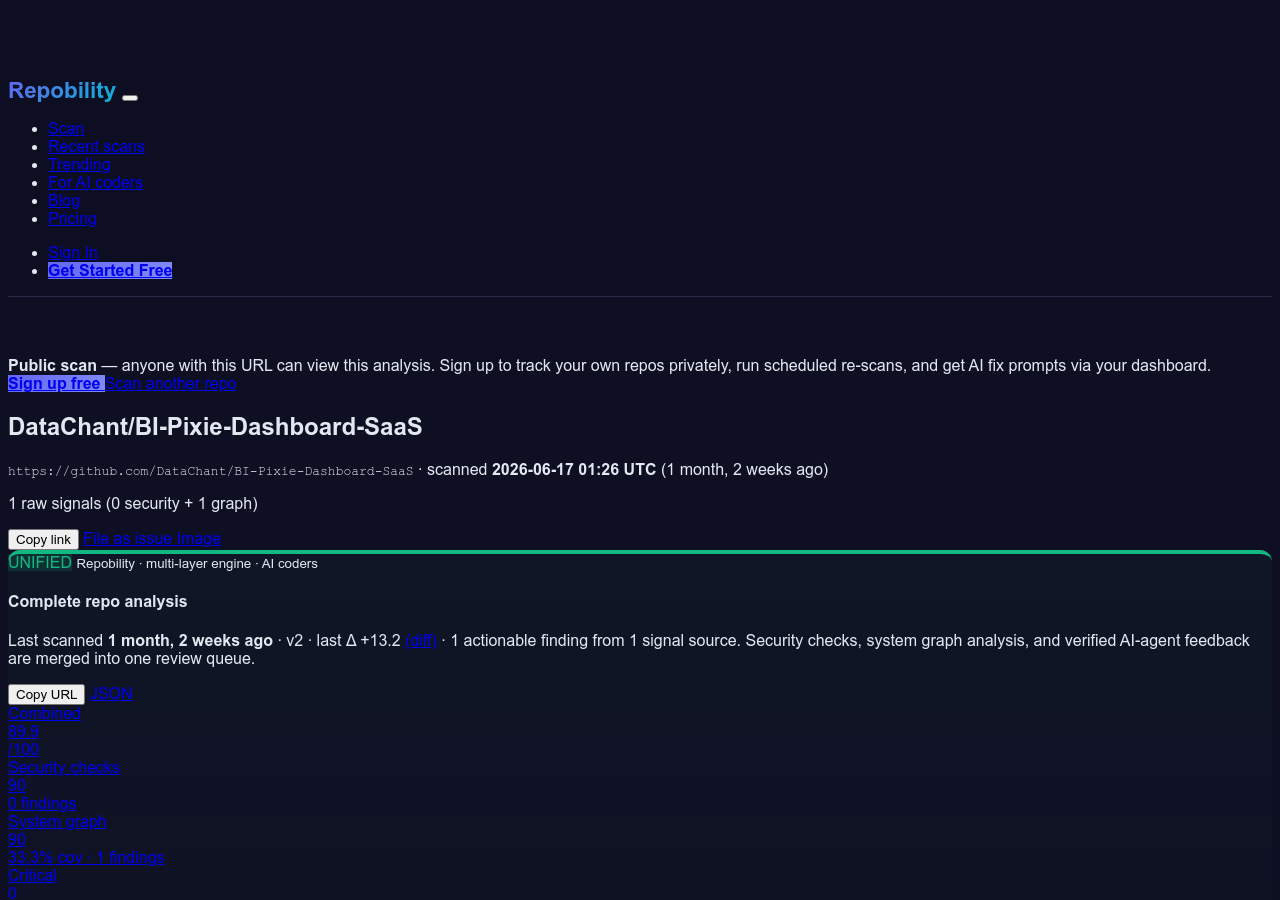1280x900 pixels.
Task: Open the Security checks score card
Action: click(x=64, y=785)
